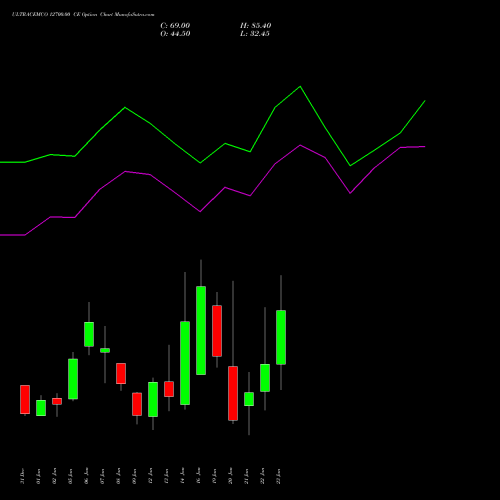Select the long red candlestick above 20 Jan
This screenshot has height=500, width=500.
click(x=233, y=393)
